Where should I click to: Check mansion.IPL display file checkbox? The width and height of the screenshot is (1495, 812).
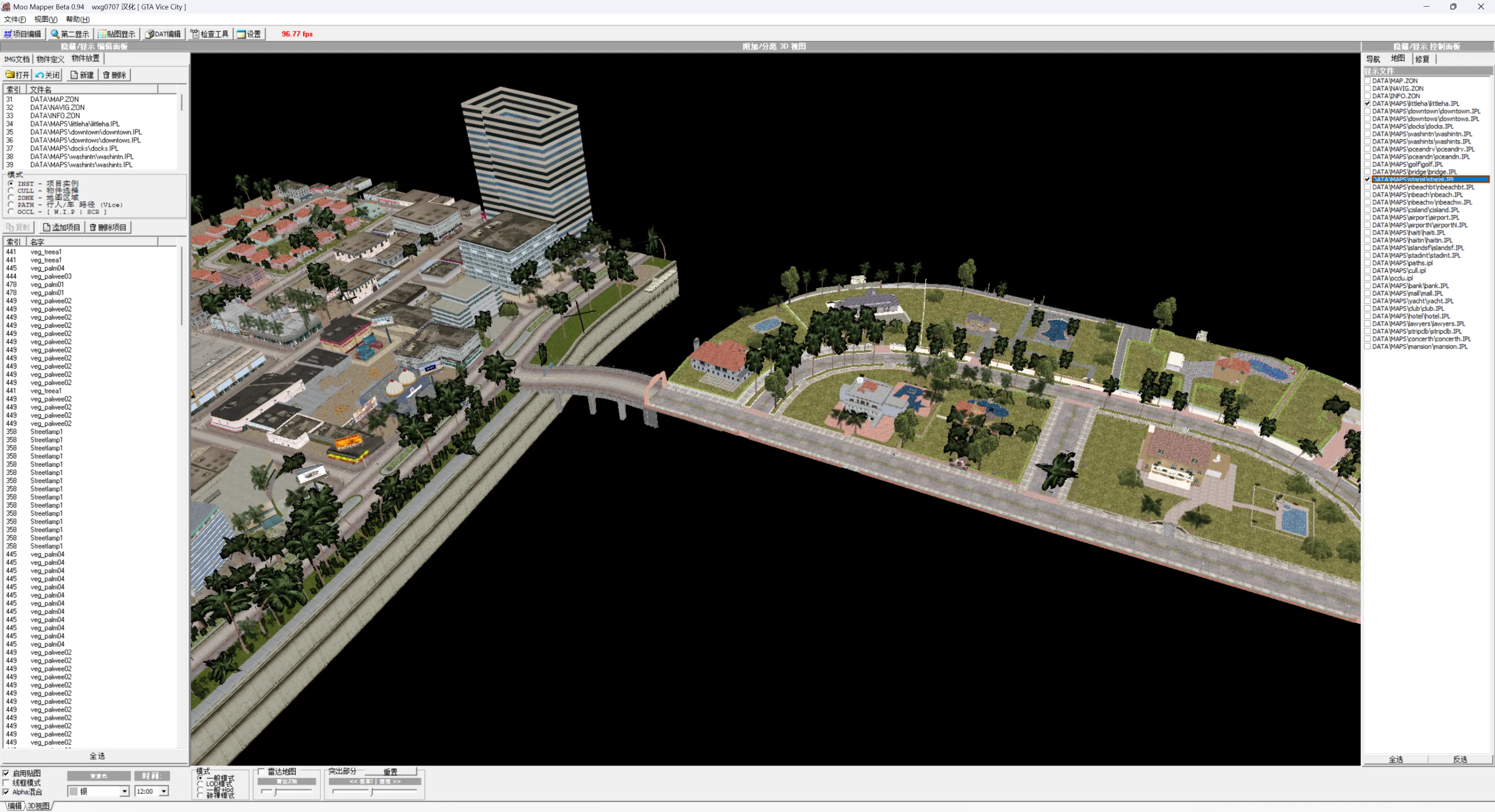tap(1368, 346)
